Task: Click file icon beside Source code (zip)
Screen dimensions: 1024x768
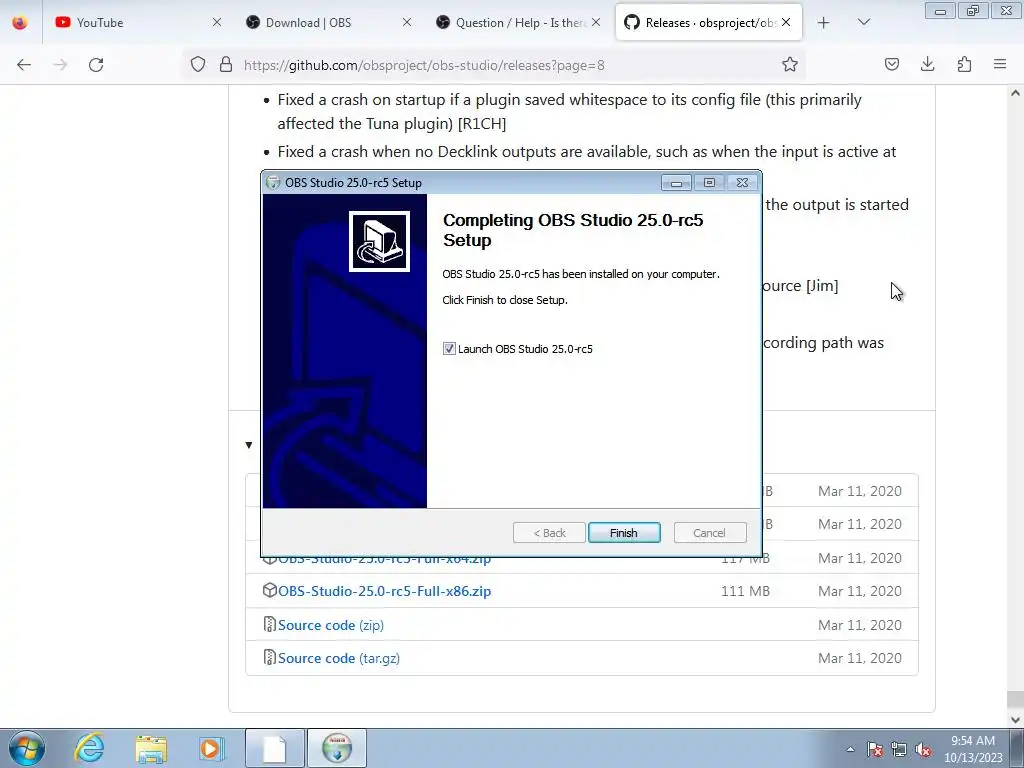Action: (269, 624)
